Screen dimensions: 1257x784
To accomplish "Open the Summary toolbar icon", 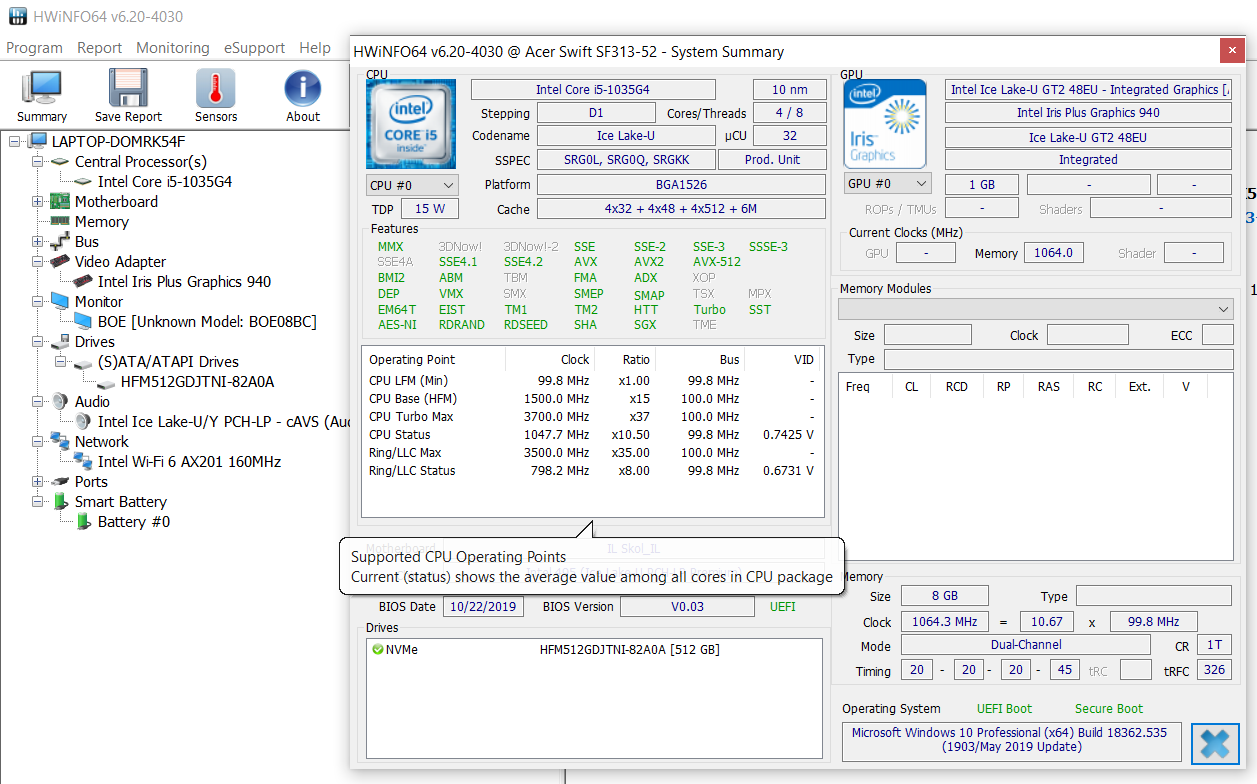I will pos(42,88).
